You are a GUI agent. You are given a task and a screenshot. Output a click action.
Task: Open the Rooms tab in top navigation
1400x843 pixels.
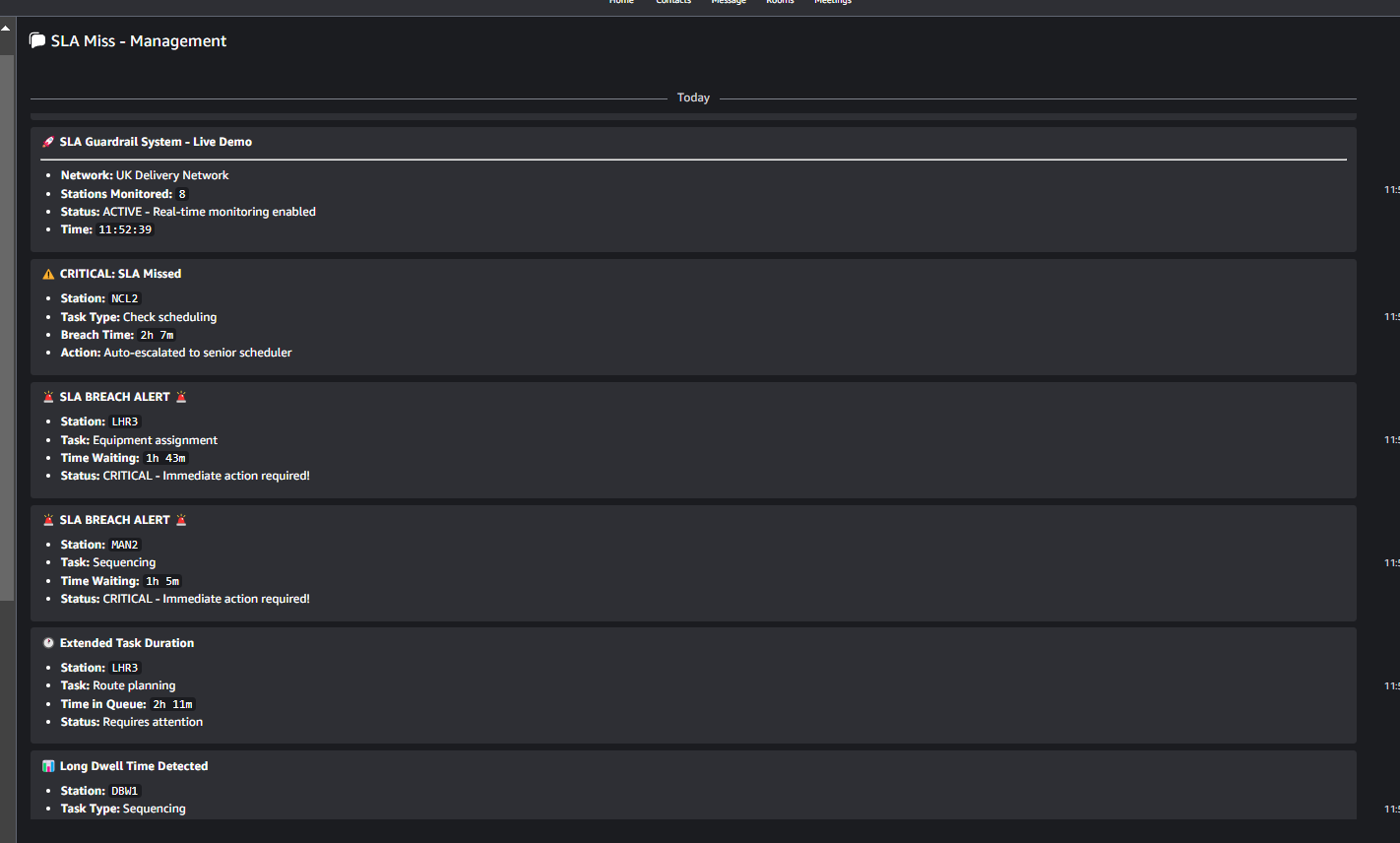[780, 2]
